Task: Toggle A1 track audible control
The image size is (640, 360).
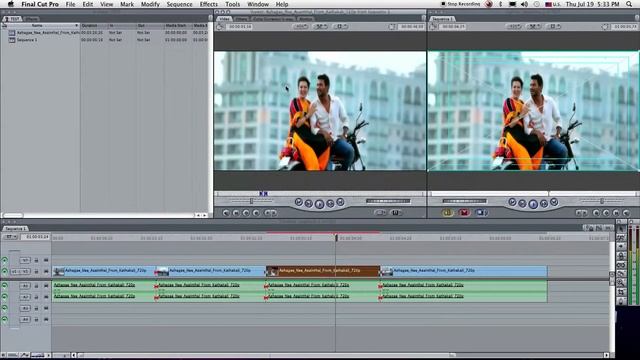Action: coord(4,286)
